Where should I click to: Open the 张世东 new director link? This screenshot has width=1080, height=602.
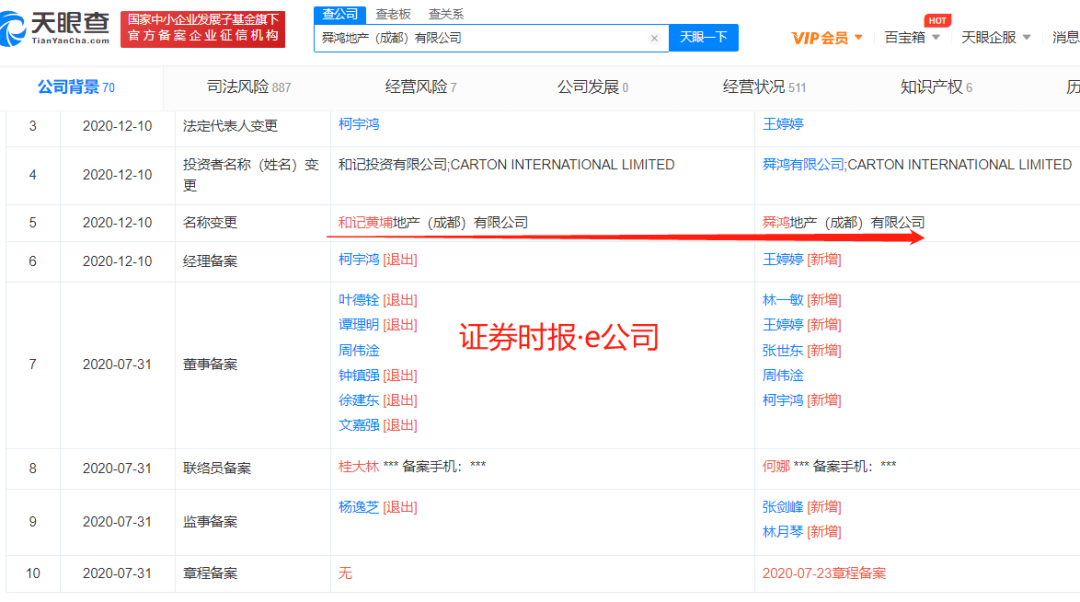[x=783, y=351]
